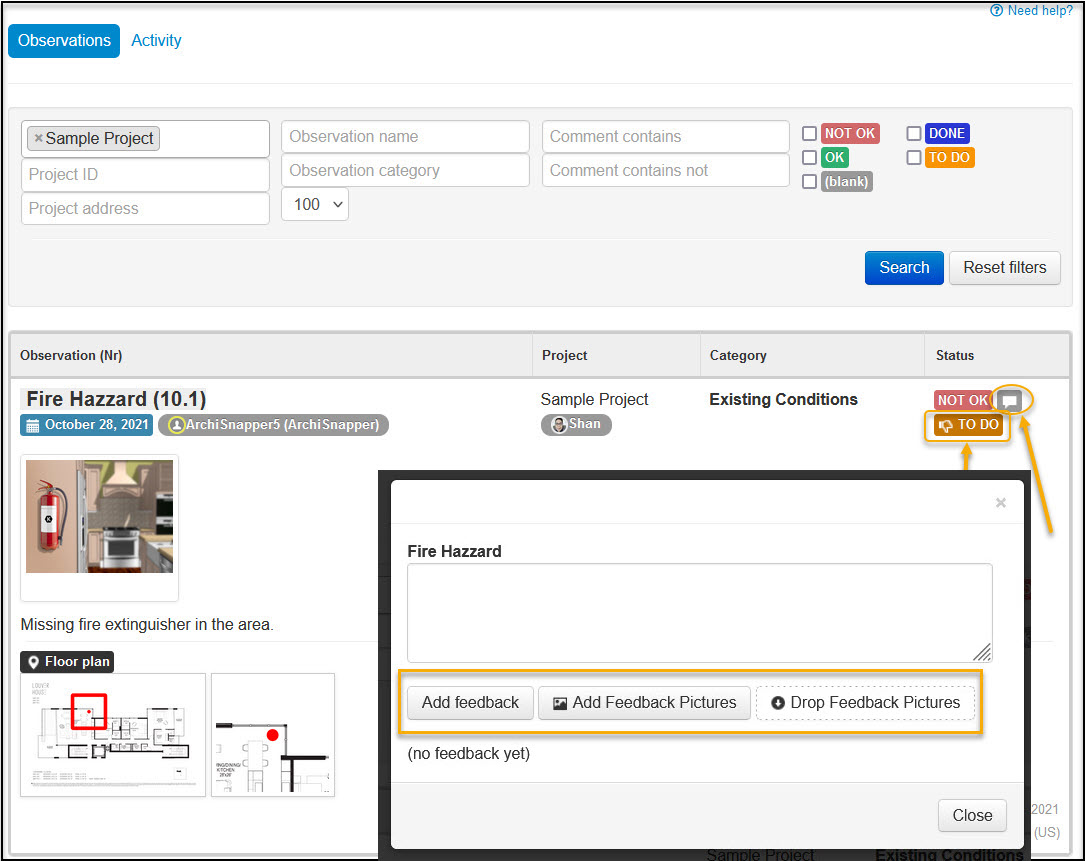Viewport: 1085px width, 861px height.
Task: Click the thumbs-down icon on TO DO badge
Action: [x=945, y=426]
